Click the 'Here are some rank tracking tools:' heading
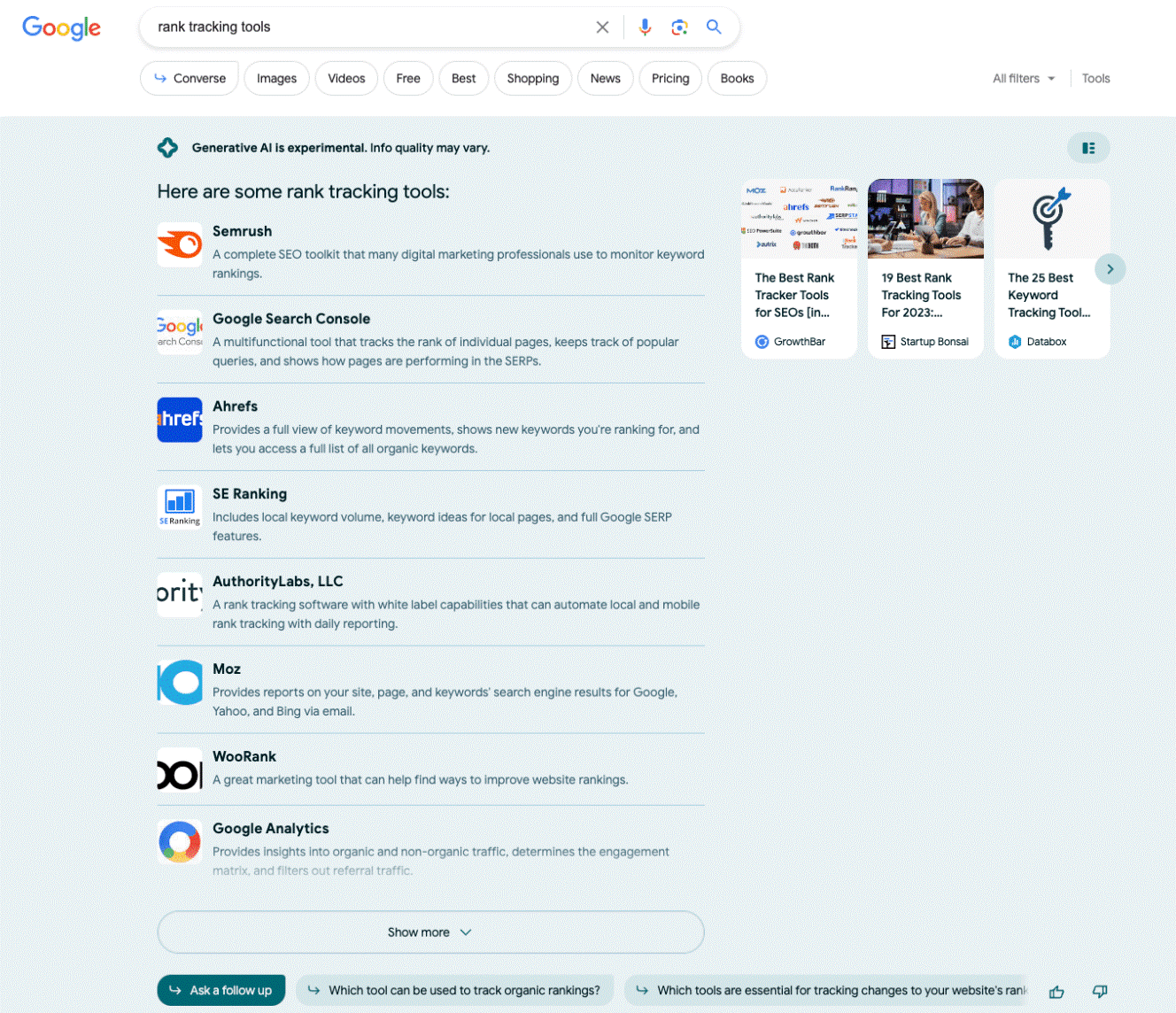The width and height of the screenshot is (1176, 1013). (303, 191)
